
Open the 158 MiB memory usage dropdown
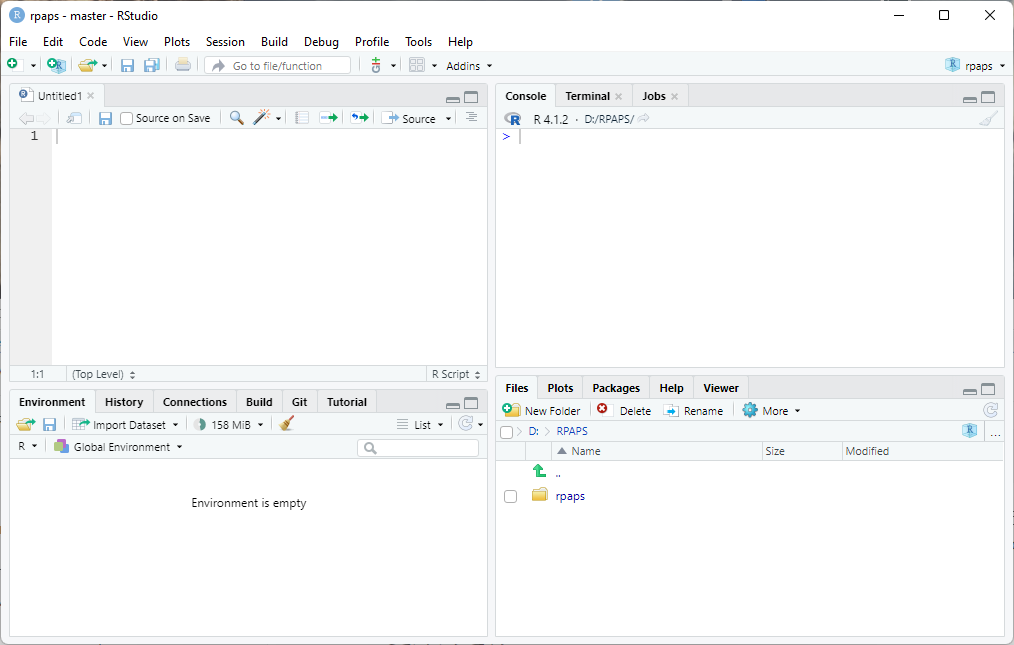228,424
